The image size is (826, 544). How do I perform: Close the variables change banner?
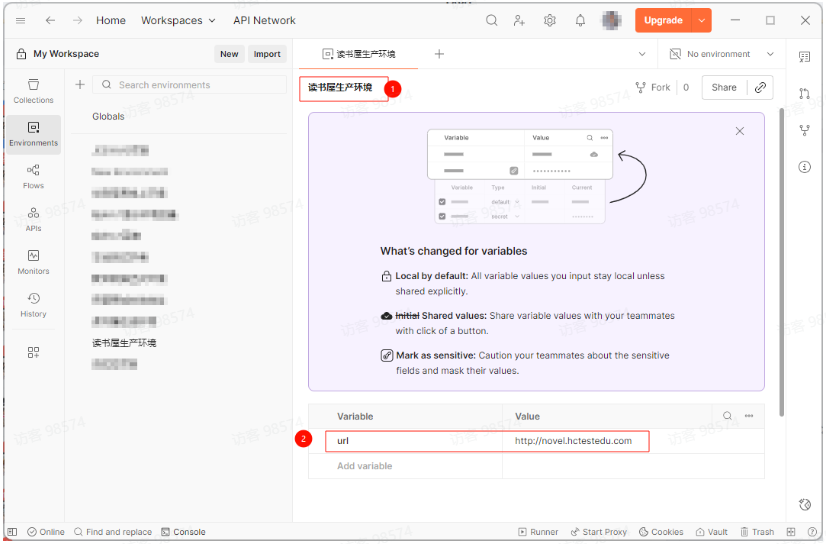(x=740, y=131)
